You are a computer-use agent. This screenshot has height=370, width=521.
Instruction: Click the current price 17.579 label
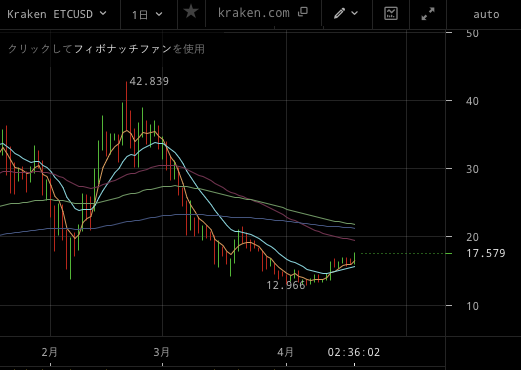(486, 253)
